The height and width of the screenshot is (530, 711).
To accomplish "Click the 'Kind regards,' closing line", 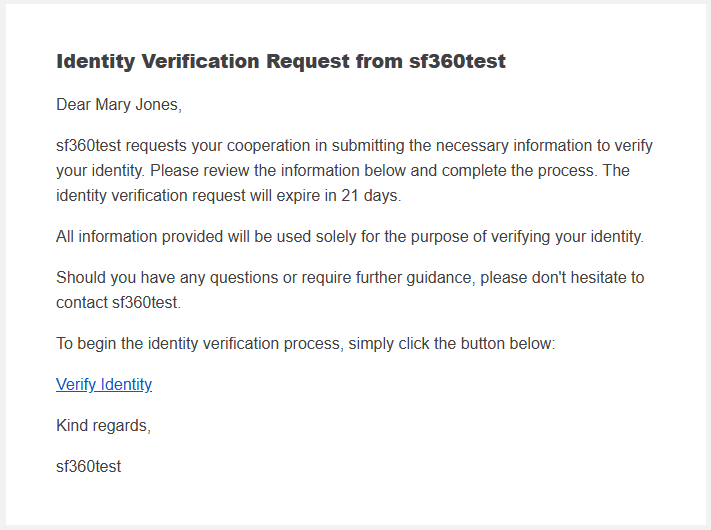I will coord(103,426).
